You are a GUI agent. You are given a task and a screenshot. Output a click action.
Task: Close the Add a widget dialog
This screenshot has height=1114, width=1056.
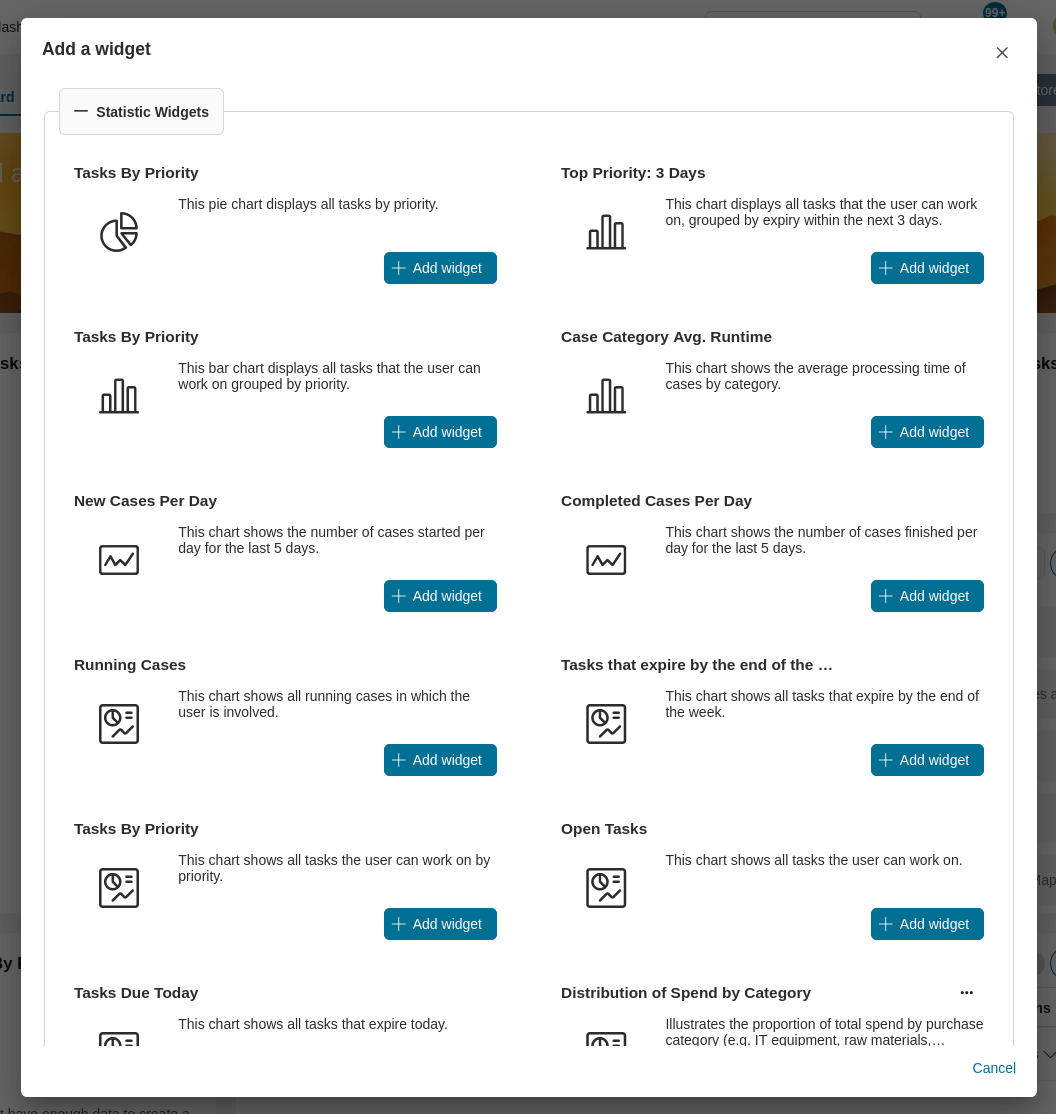click(1002, 53)
